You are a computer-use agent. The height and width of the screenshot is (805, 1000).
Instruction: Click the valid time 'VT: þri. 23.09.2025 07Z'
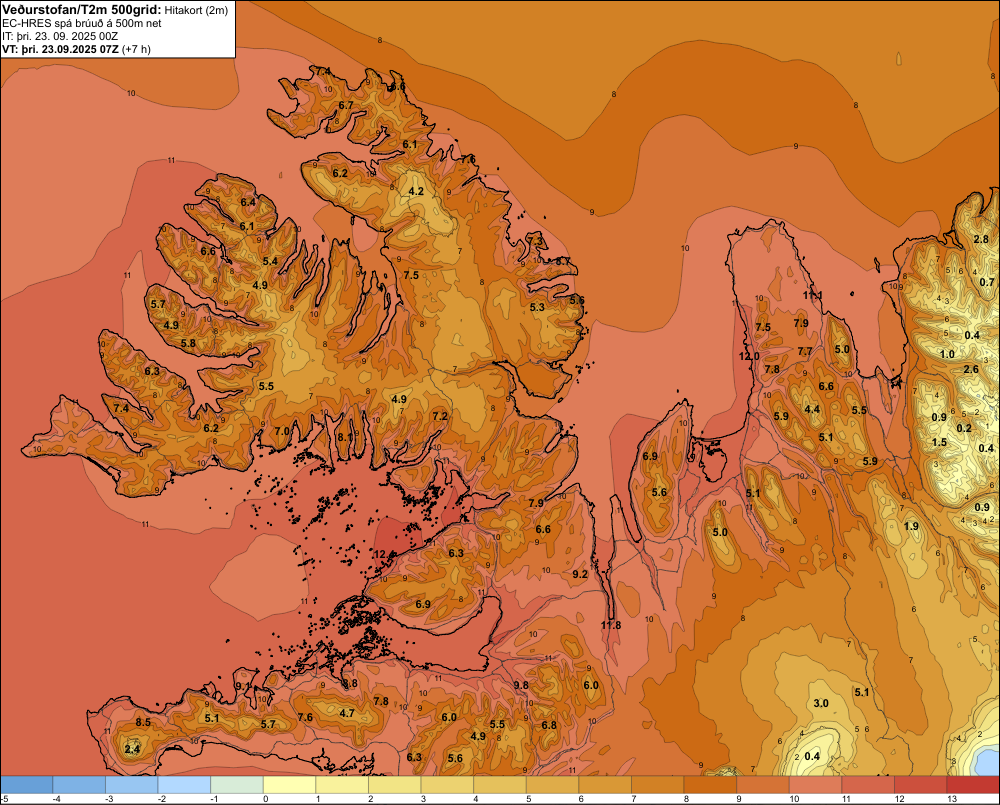(x=60, y=49)
